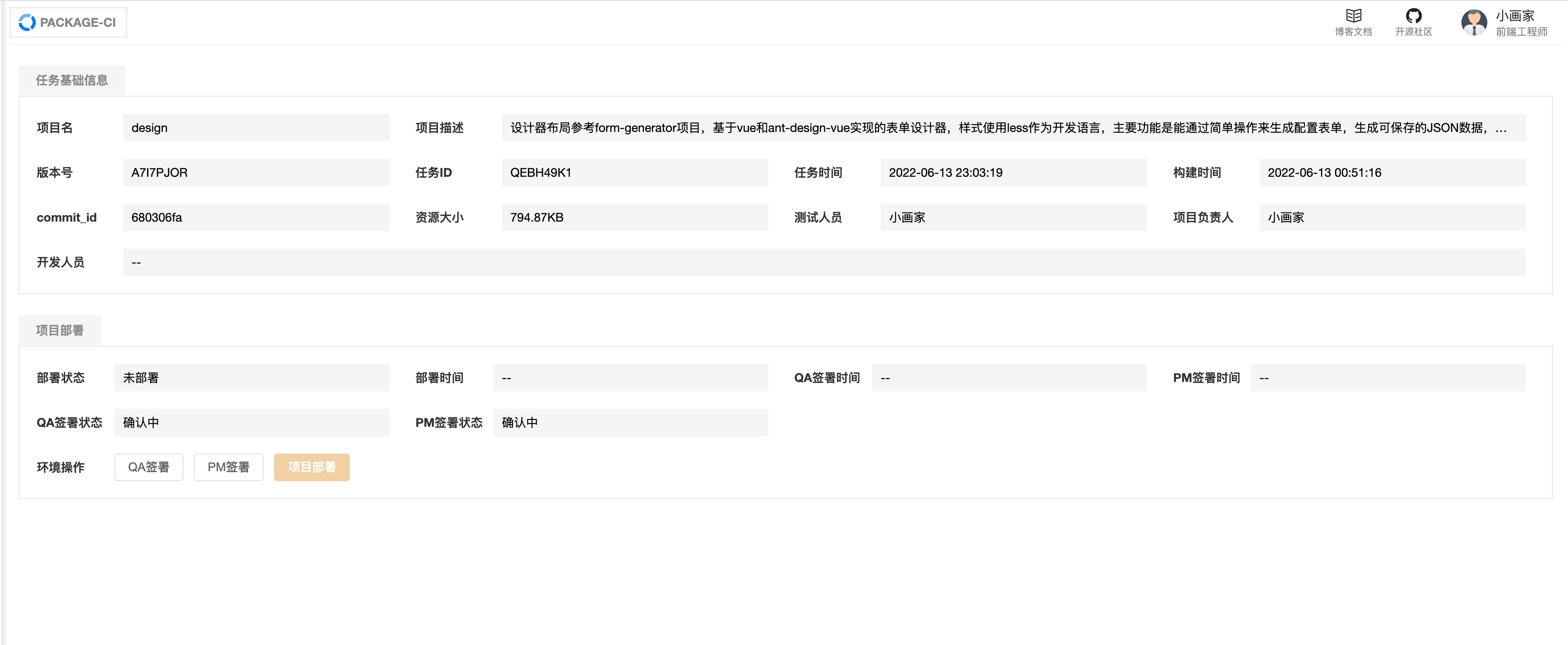Image resolution: width=1568 pixels, height=645 pixels.
Task: Click the QA签署 button
Action: point(148,467)
